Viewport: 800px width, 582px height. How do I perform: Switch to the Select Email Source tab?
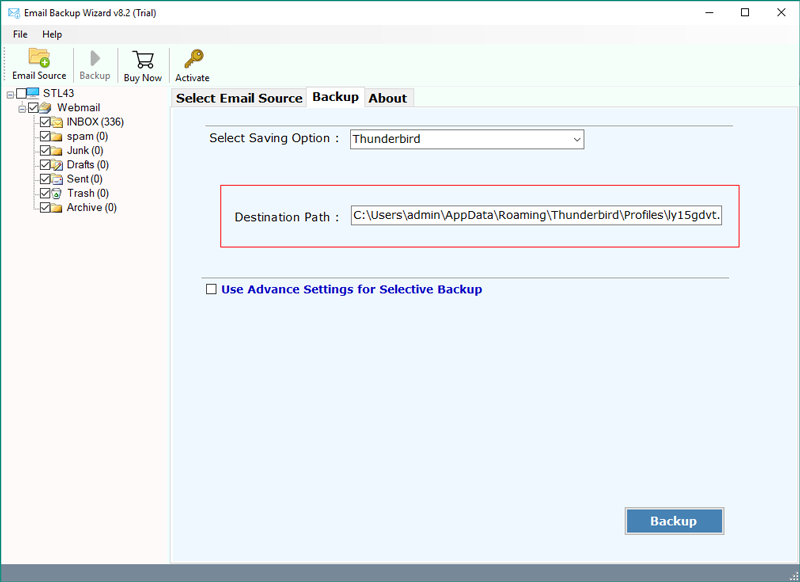coord(239,98)
